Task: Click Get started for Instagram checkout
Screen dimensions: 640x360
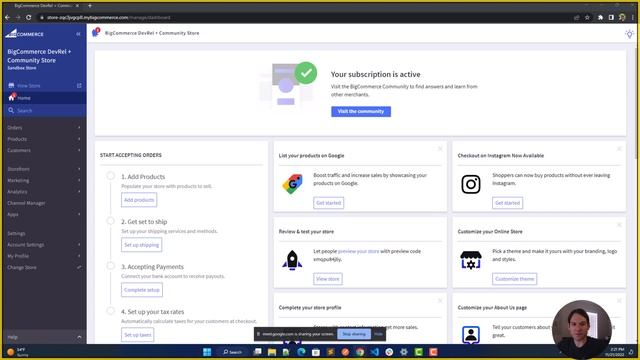Action: pyautogui.click(x=507, y=203)
